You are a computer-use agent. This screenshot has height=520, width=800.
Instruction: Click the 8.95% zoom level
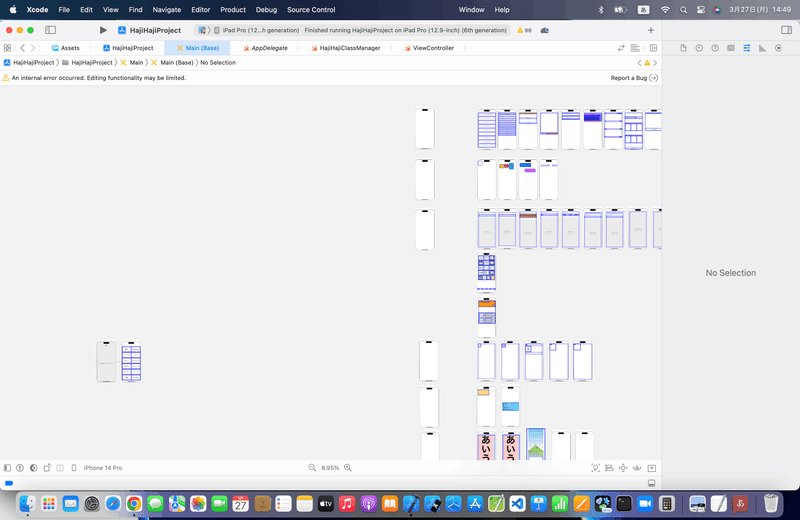tap(330, 468)
